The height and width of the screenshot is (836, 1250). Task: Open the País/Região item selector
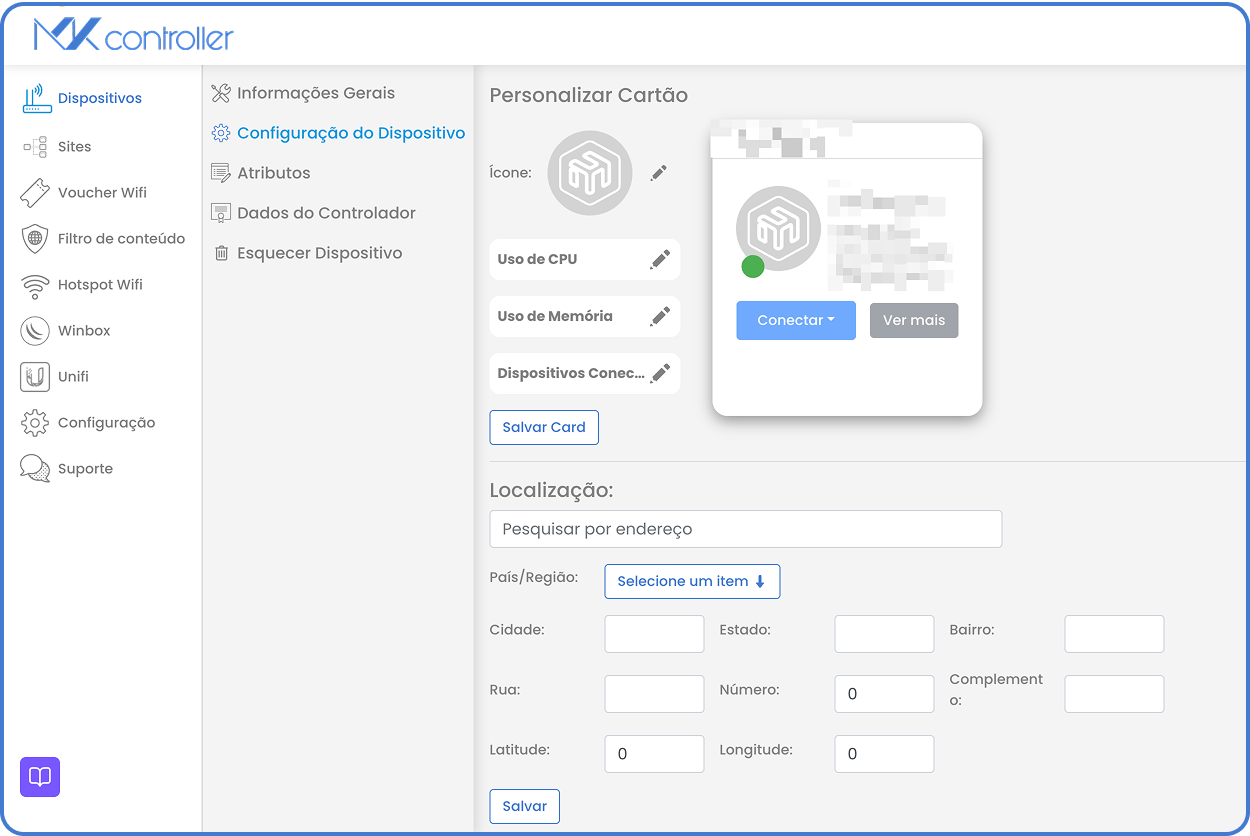pyautogui.click(x=692, y=581)
